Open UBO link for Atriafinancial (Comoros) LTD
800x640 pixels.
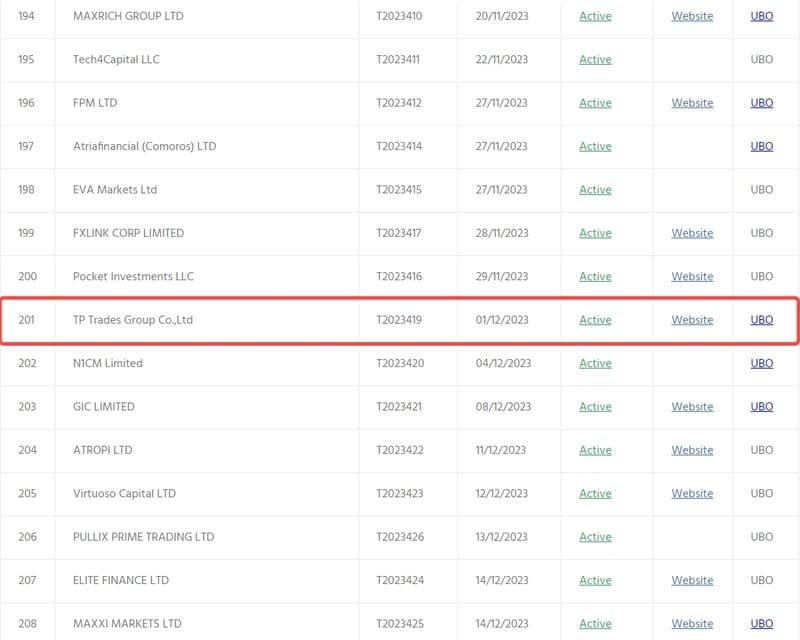[x=762, y=146]
